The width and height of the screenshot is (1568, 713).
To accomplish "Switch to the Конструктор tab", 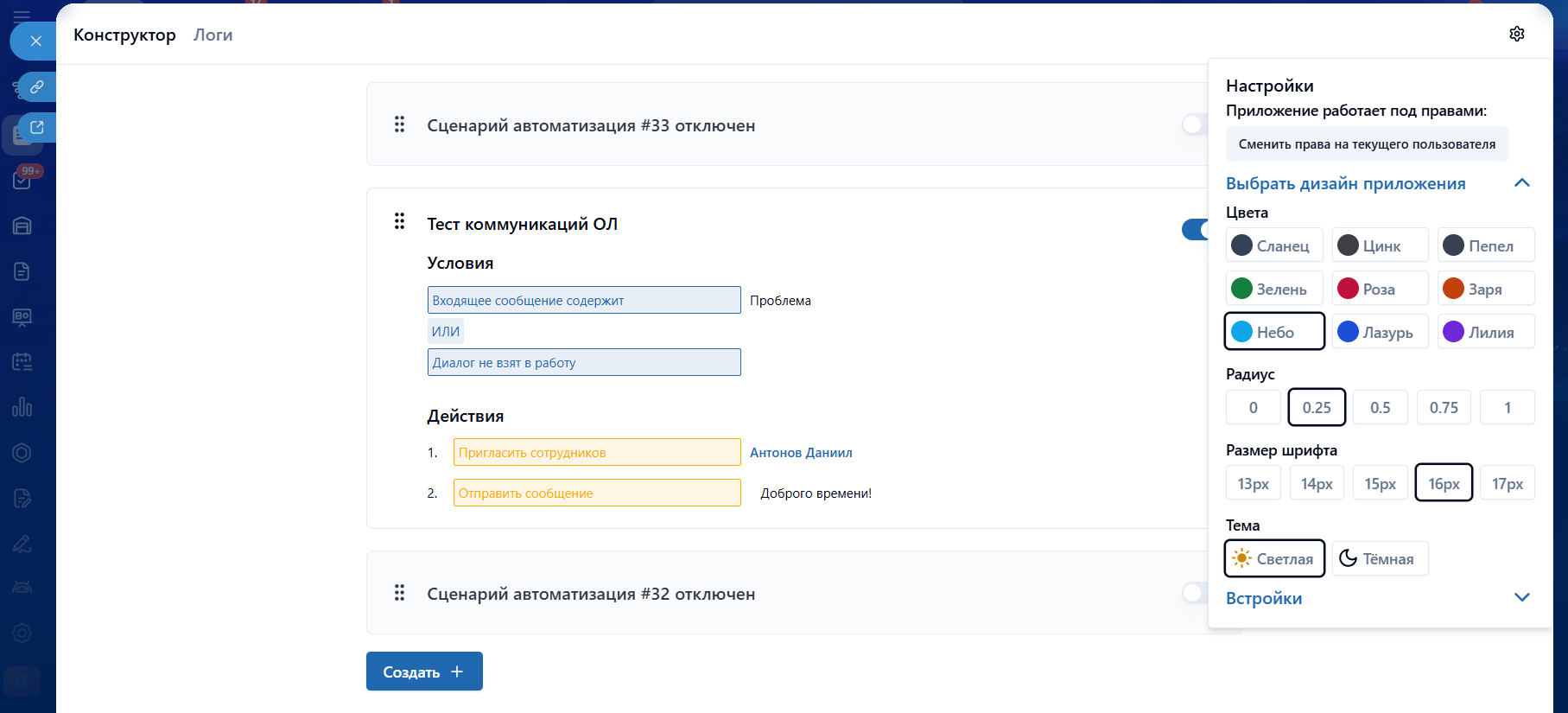I will coord(124,35).
